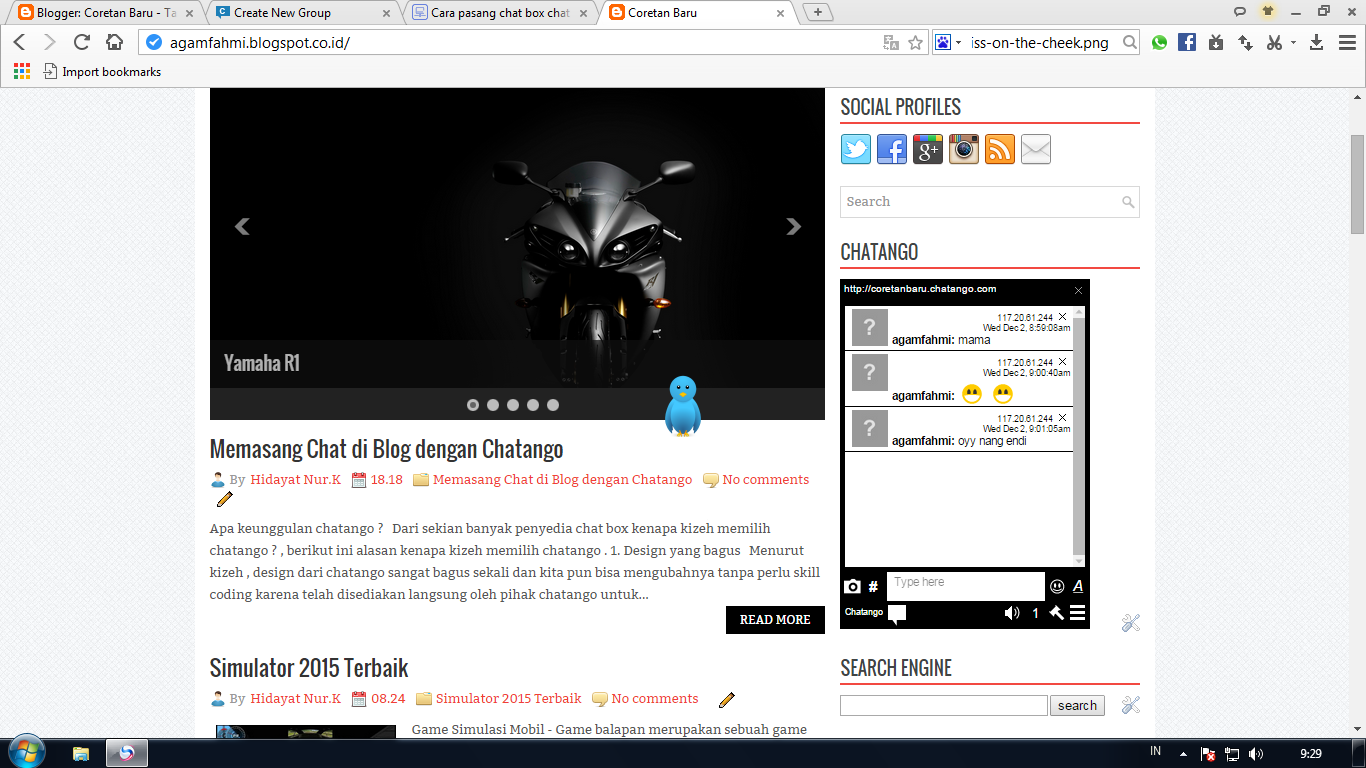Image resolution: width=1366 pixels, height=768 pixels.
Task: Insert a smiley using Chatango's emoticon icon
Action: pyautogui.click(x=1055, y=587)
